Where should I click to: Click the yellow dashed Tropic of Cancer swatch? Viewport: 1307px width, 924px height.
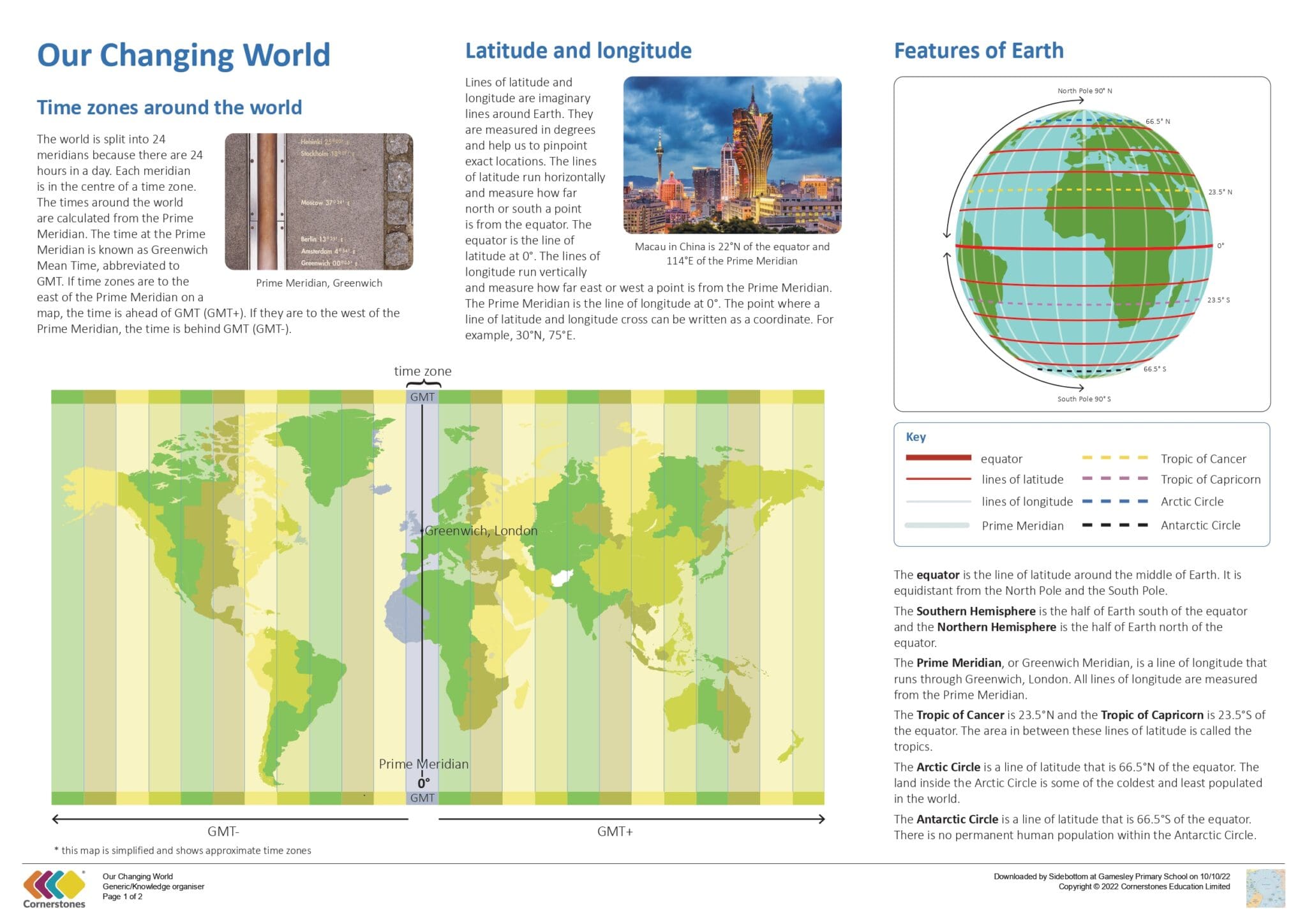click(x=1115, y=458)
